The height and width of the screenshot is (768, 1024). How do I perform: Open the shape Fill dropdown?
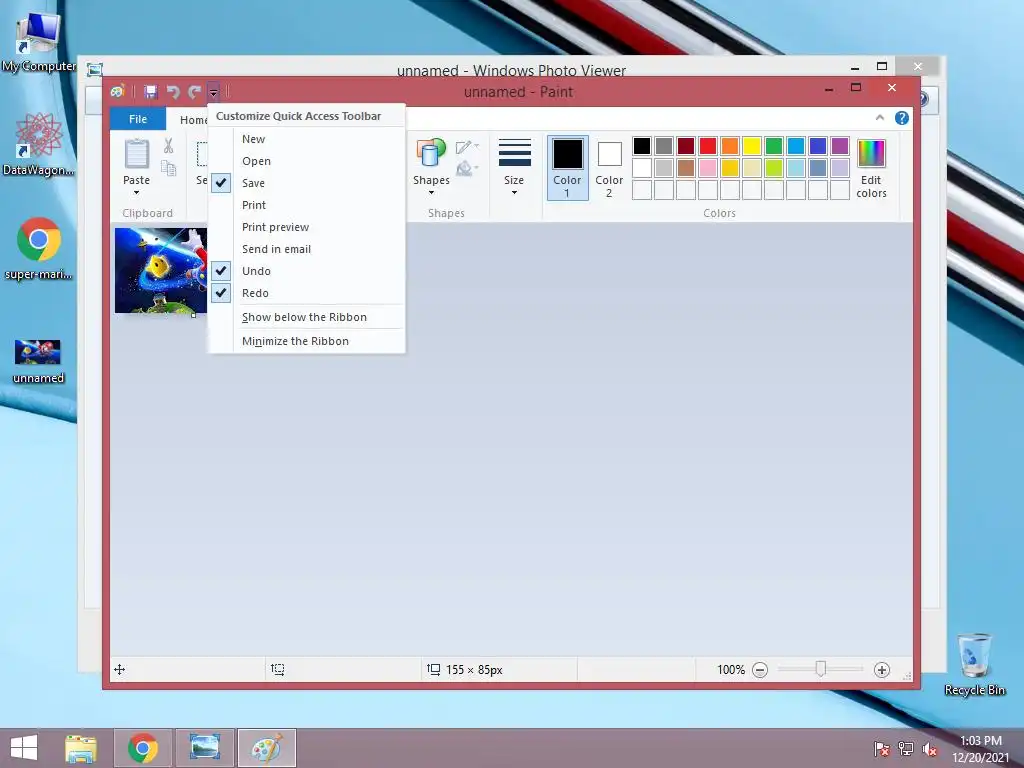coord(468,169)
